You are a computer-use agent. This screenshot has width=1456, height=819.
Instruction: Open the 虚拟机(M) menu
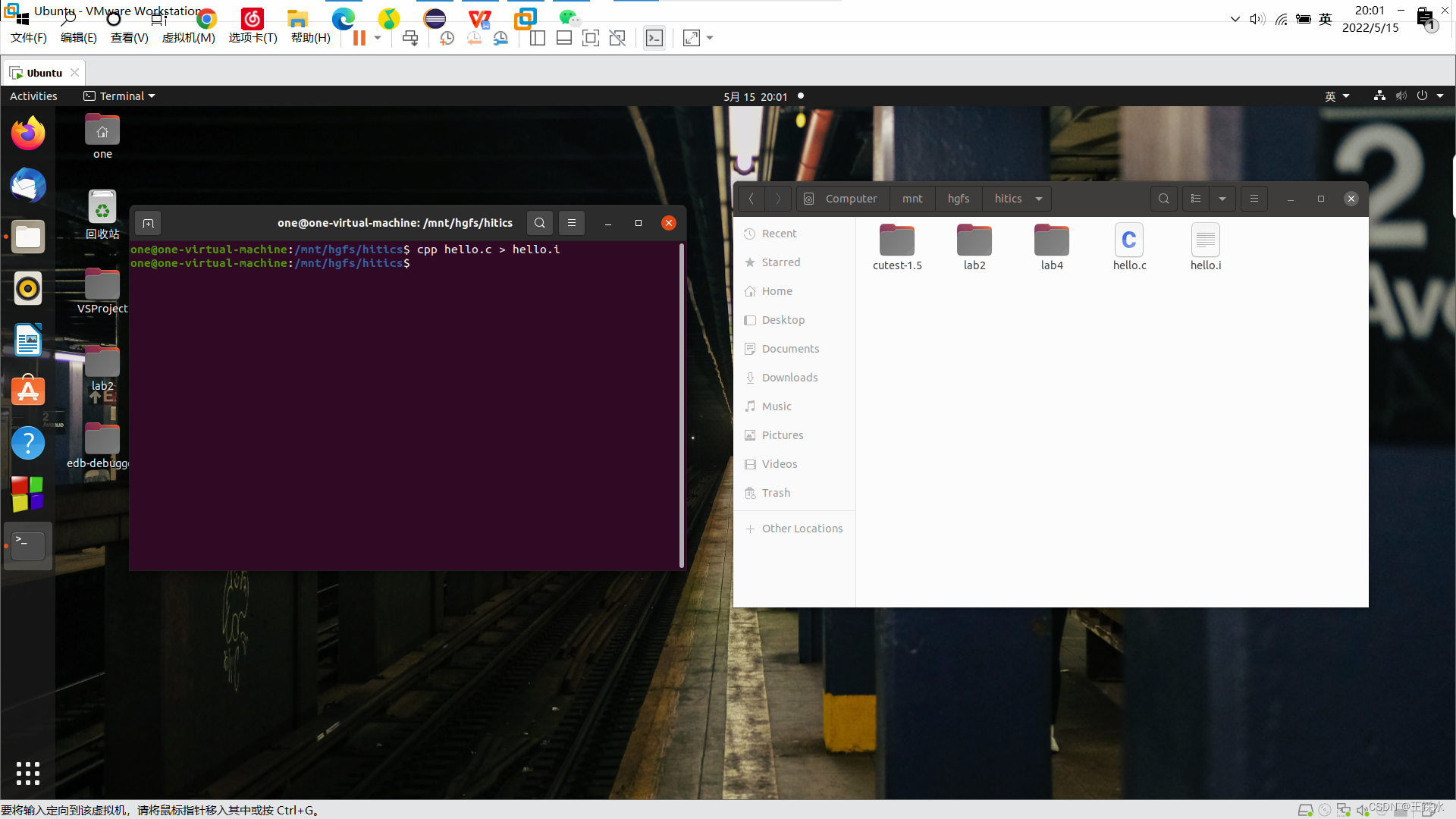click(x=188, y=38)
